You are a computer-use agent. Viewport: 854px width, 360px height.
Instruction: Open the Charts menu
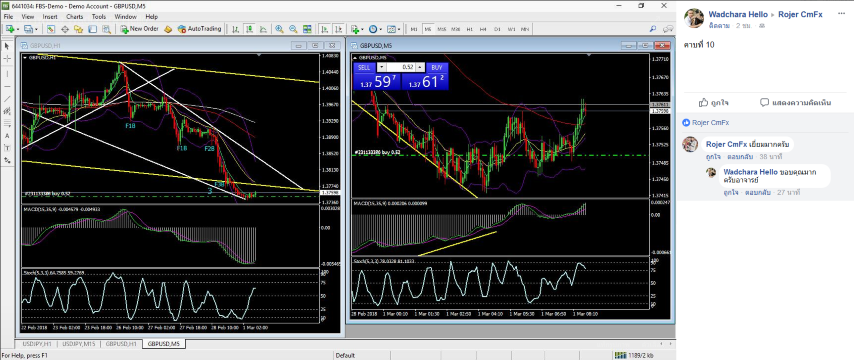coord(74,17)
